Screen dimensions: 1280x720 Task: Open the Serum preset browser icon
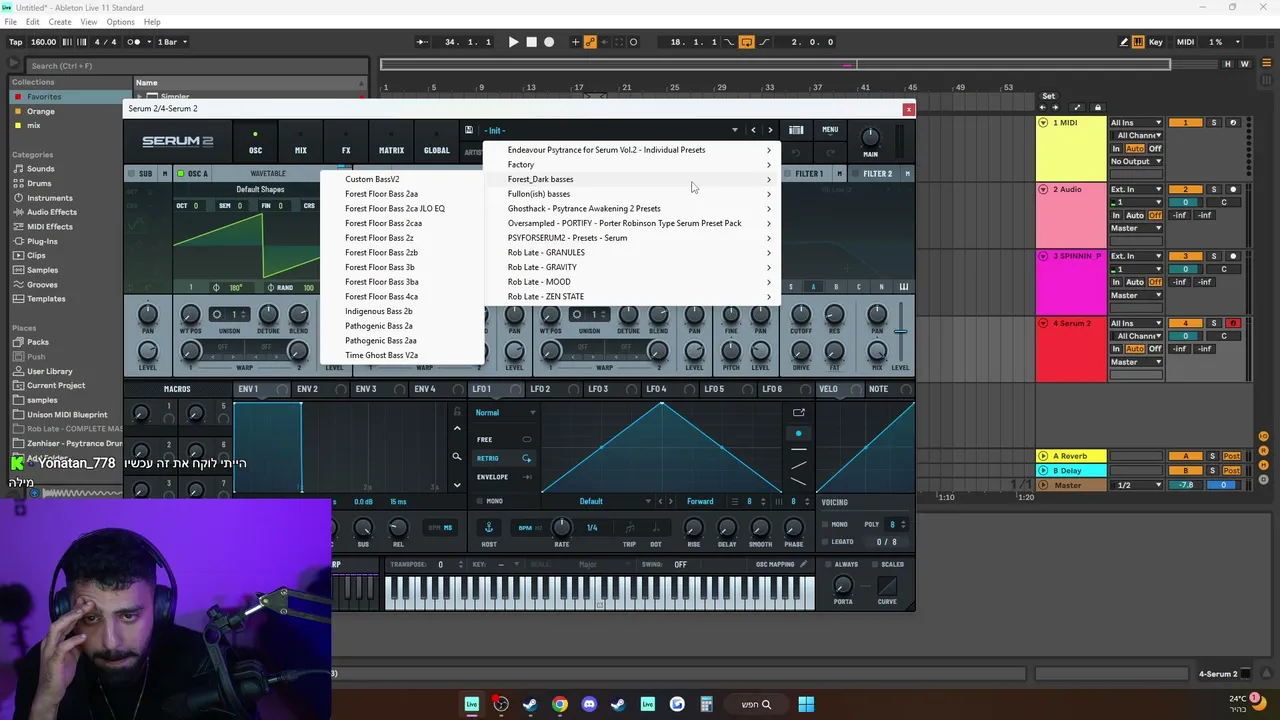point(796,130)
